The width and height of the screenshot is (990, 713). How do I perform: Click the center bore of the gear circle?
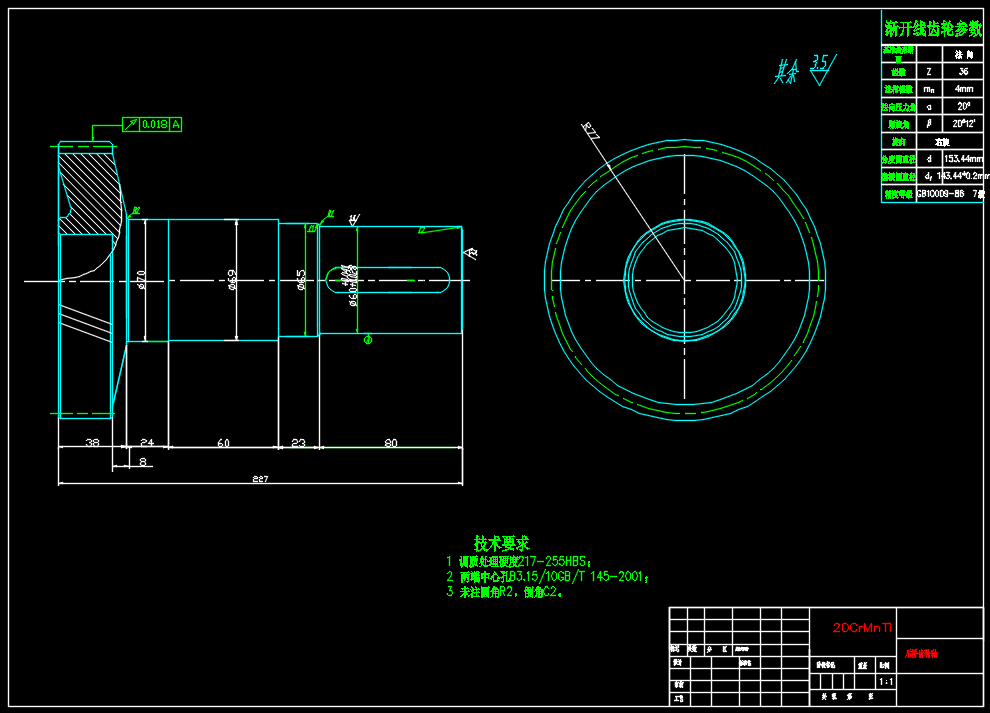(x=685, y=279)
